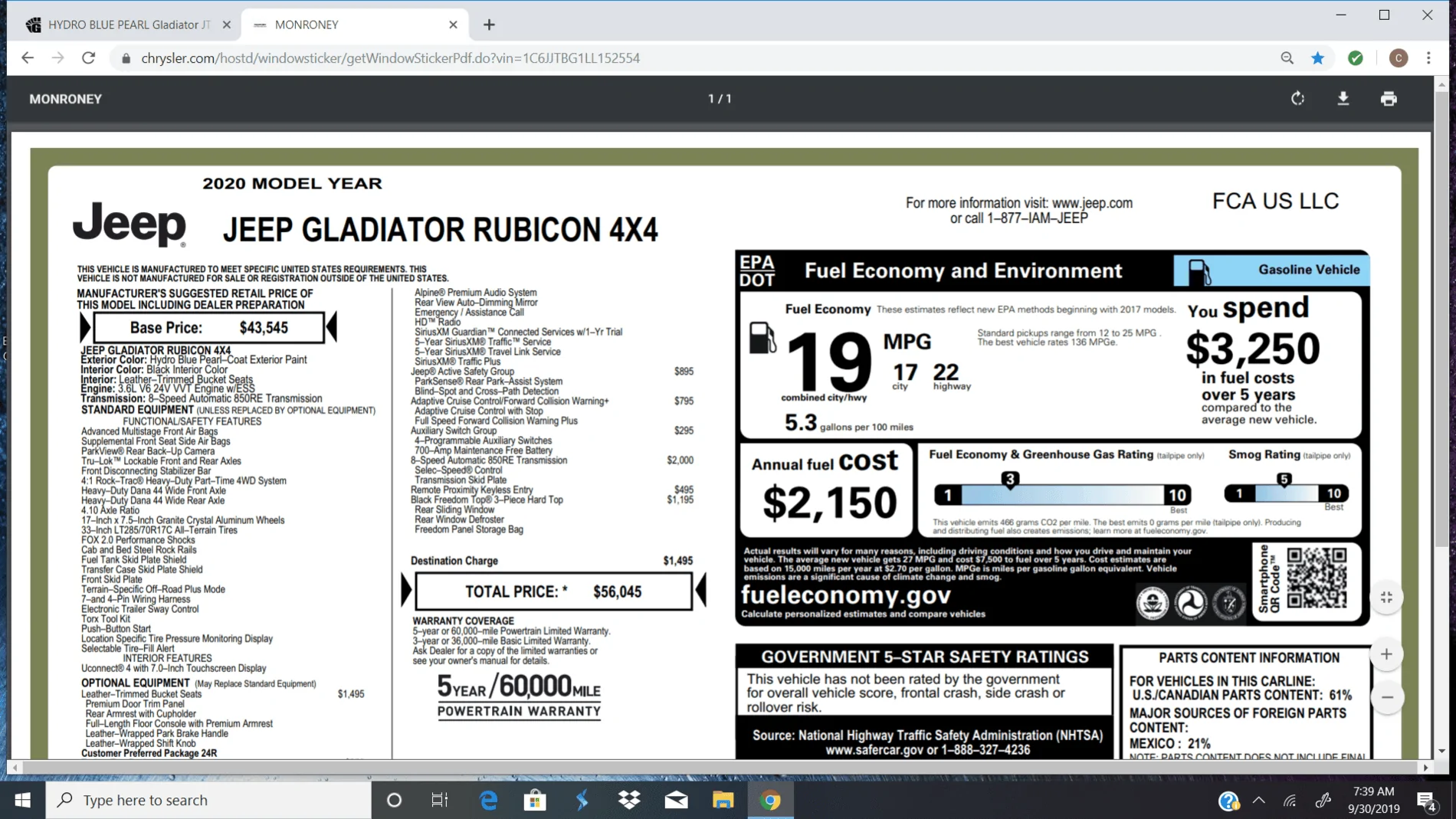Open the Chrome three-dot menu
Image resolution: width=1456 pixels, height=819 pixels.
click(1428, 58)
